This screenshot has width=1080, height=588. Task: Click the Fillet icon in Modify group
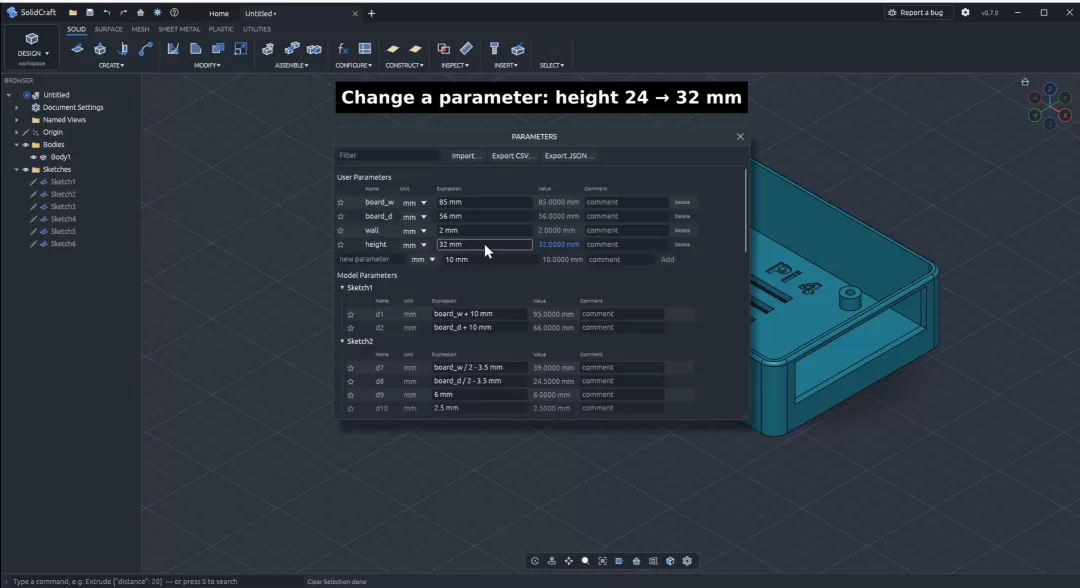[x=196, y=49]
